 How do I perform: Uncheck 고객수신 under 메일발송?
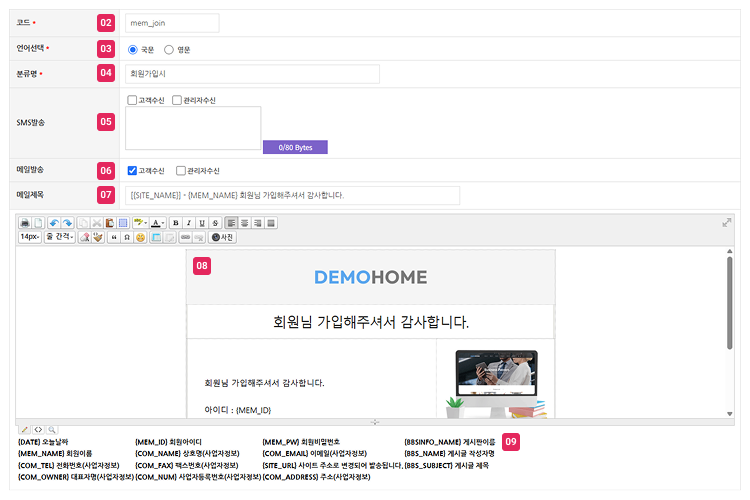[x=132, y=171]
